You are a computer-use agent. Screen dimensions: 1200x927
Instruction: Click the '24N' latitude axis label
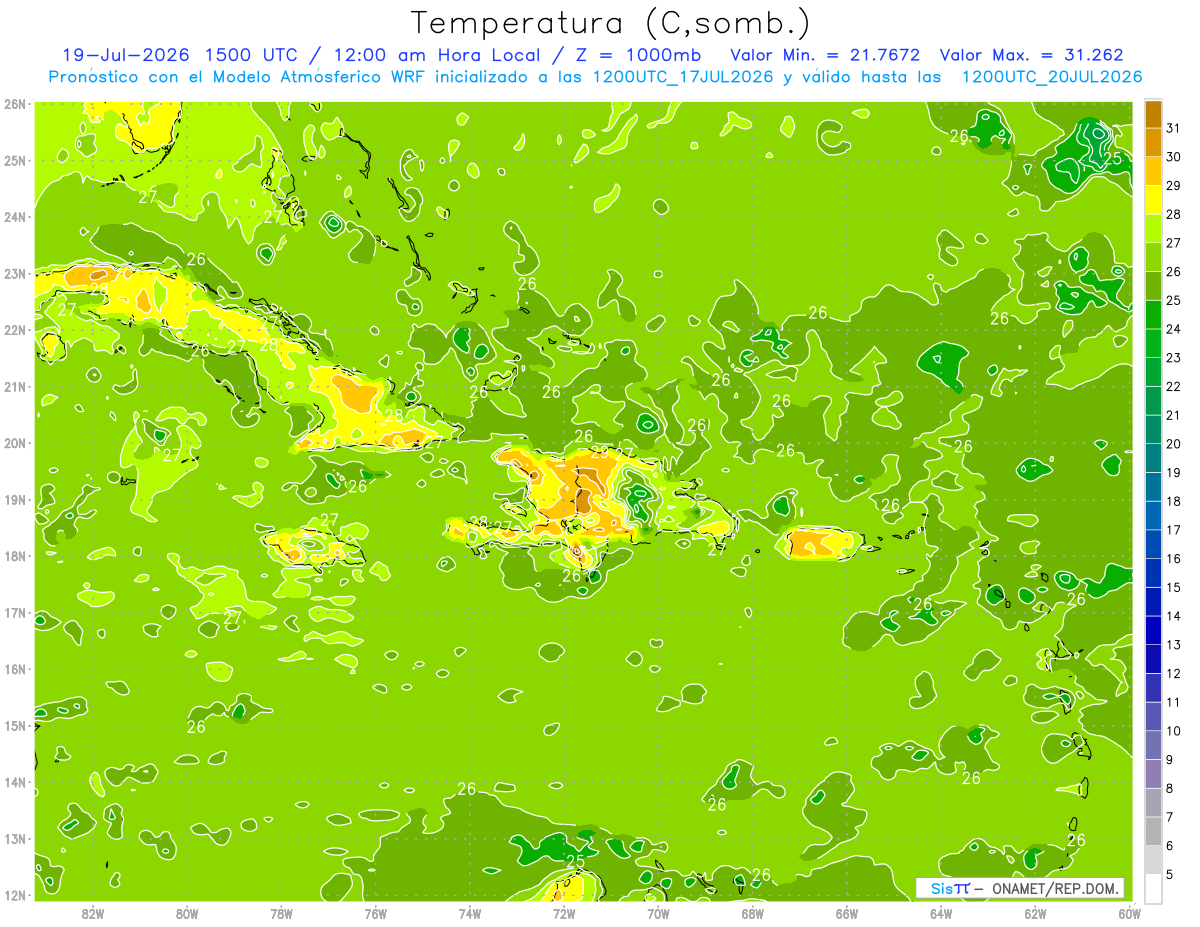click(x=15, y=217)
